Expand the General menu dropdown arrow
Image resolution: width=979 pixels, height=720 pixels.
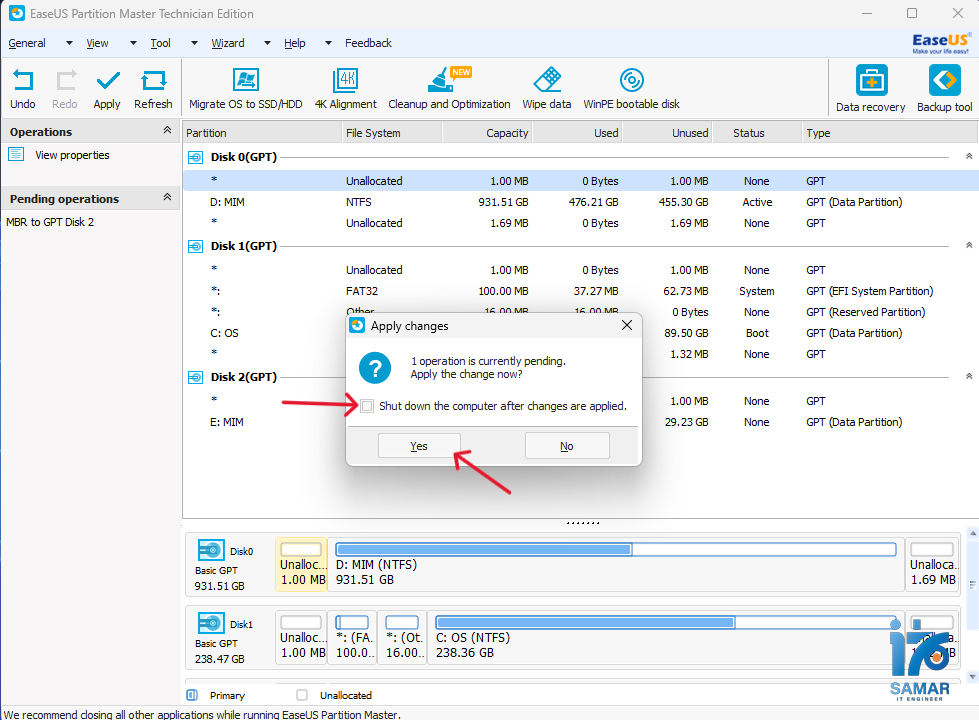click(x=68, y=43)
